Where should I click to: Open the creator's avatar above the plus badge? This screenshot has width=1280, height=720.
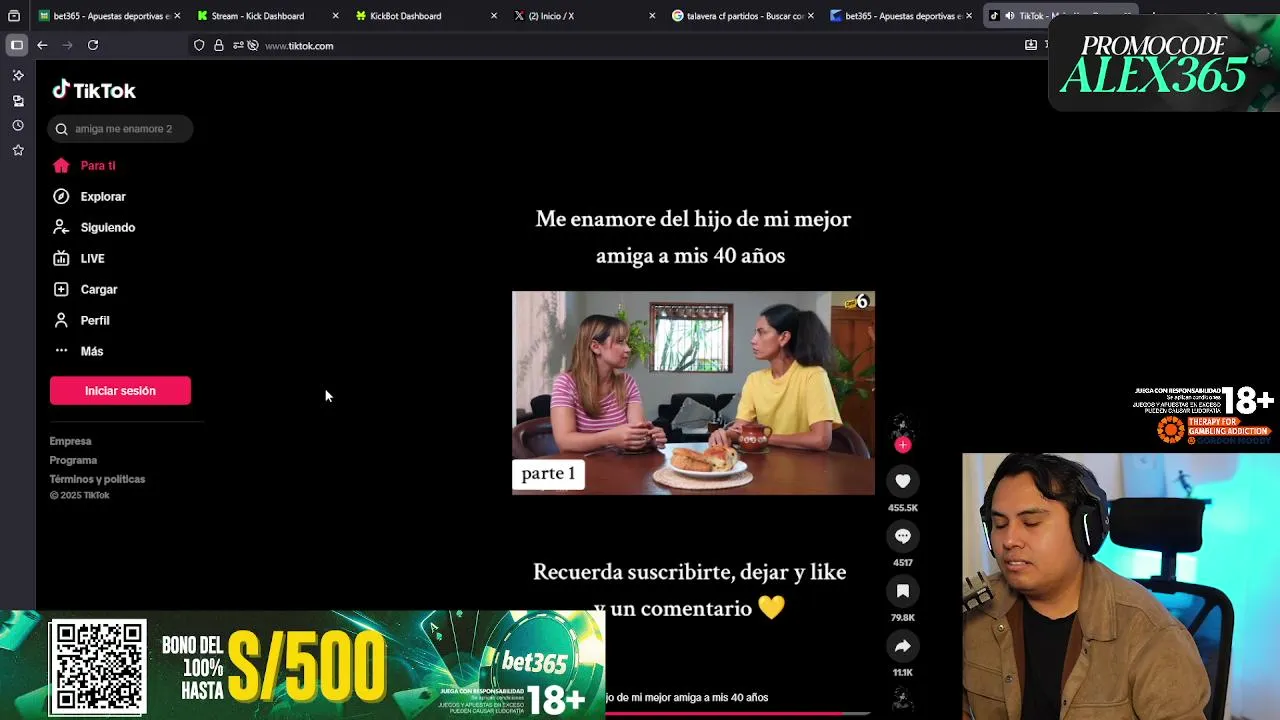click(903, 427)
